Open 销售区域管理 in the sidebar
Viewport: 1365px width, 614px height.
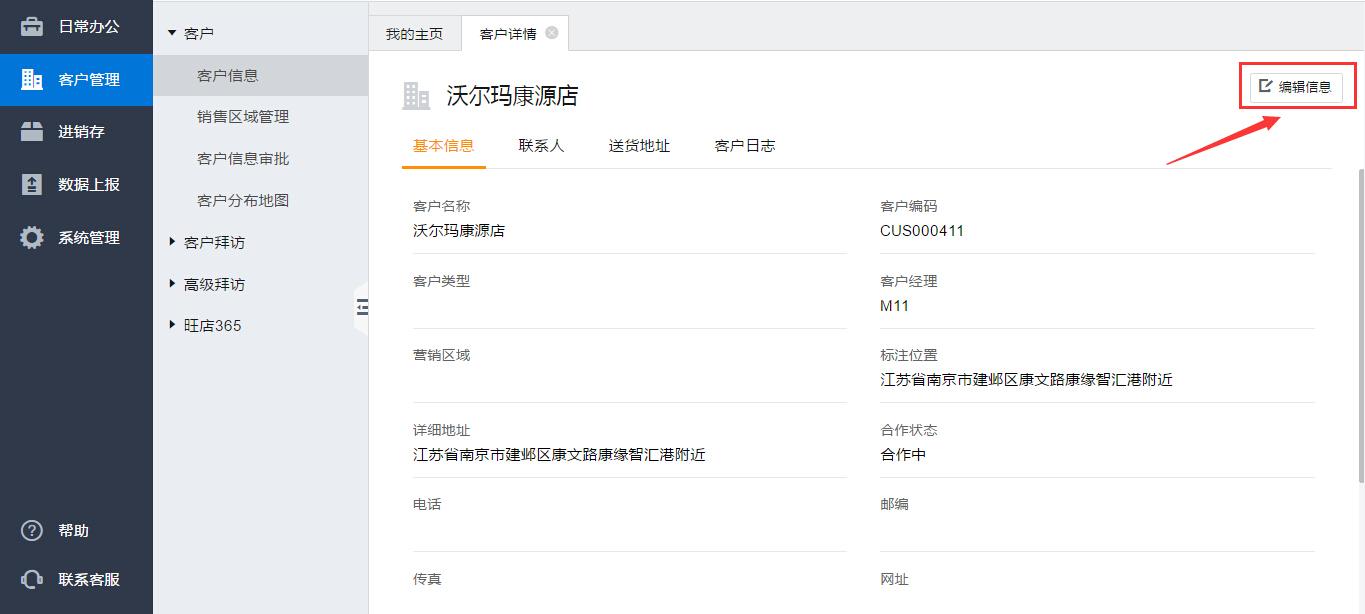[x=243, y=117]
